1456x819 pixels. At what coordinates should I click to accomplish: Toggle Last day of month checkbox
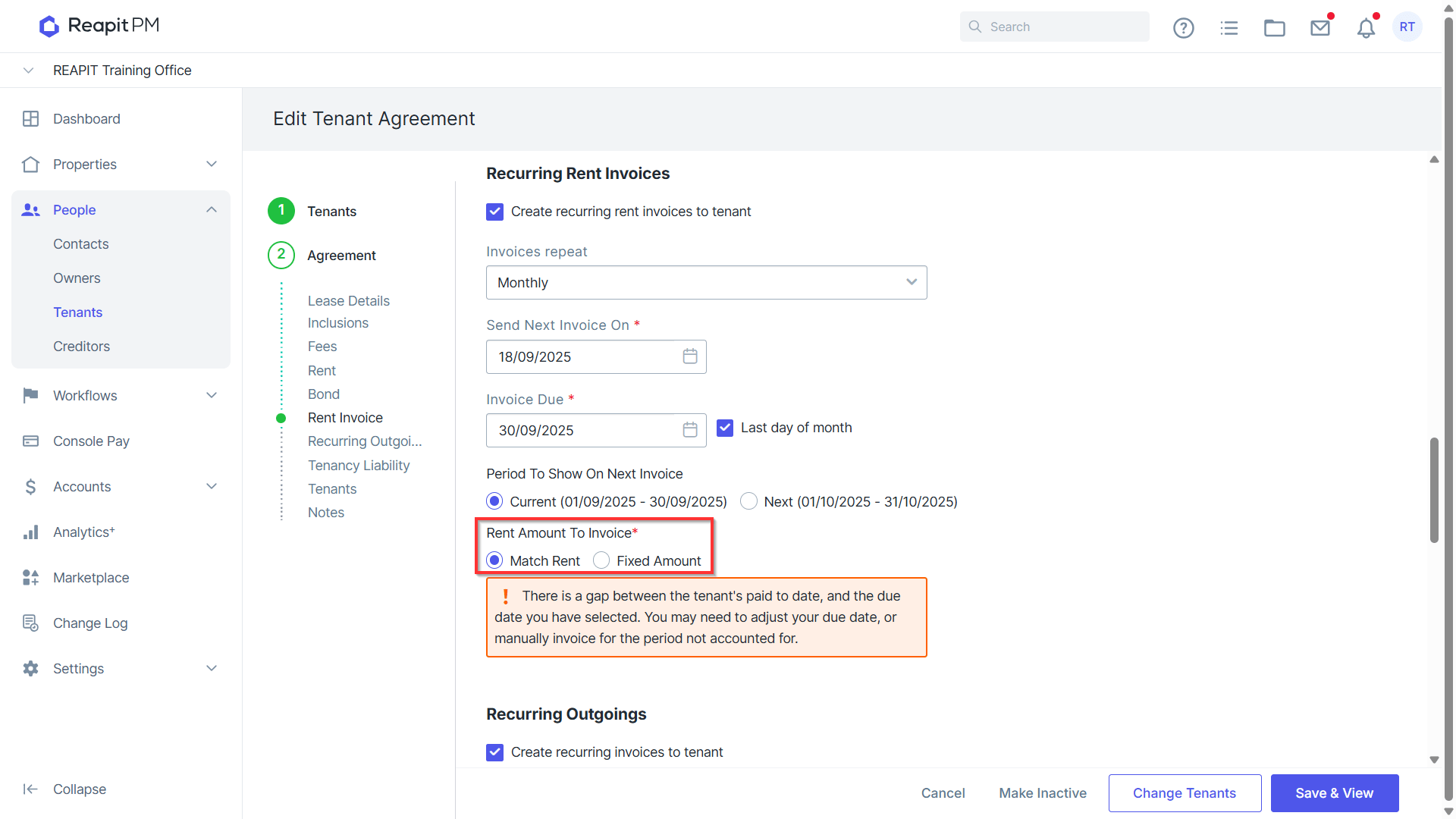pyautogui.click(x=725, y=428)
